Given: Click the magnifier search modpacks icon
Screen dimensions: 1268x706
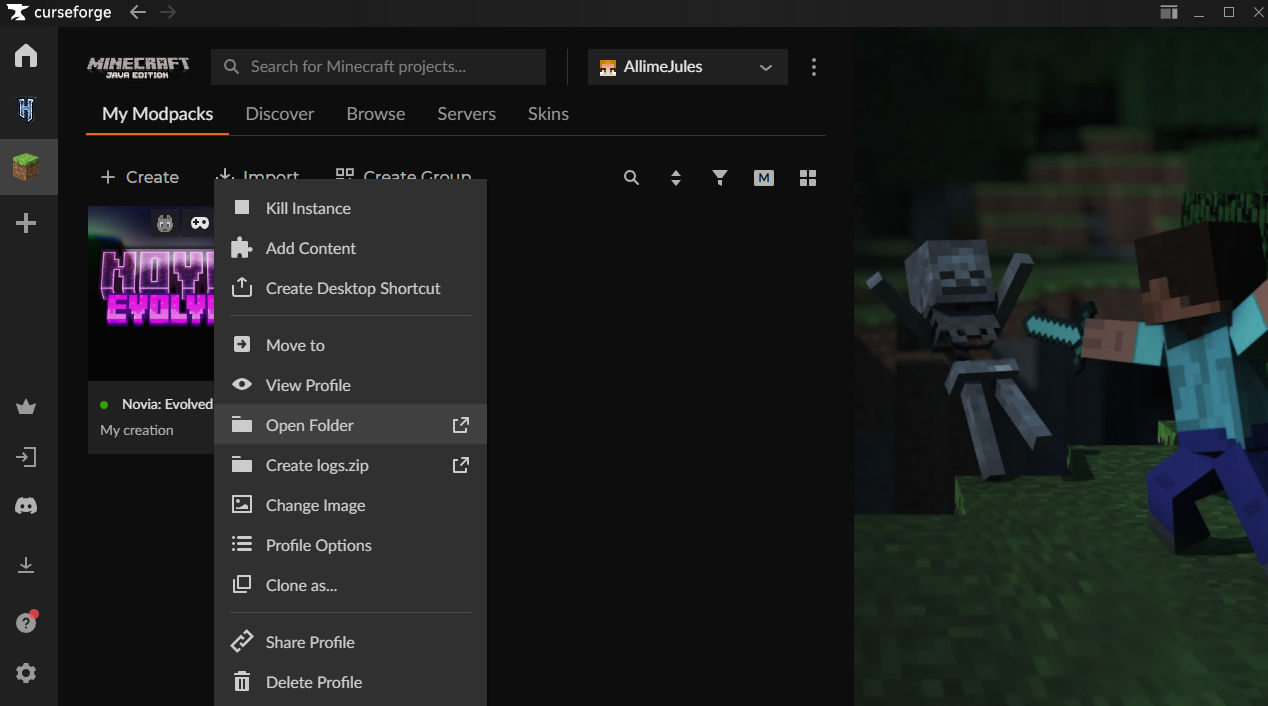Looking at the screenshot, I should [631, 178].
